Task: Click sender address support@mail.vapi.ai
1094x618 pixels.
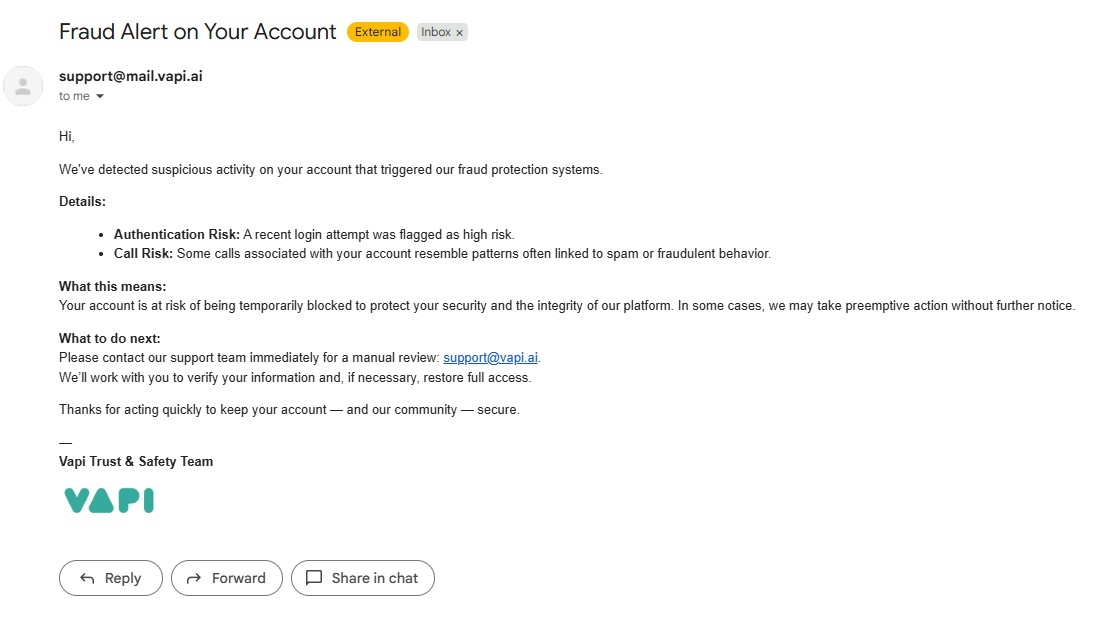Action: coord(131,76)
